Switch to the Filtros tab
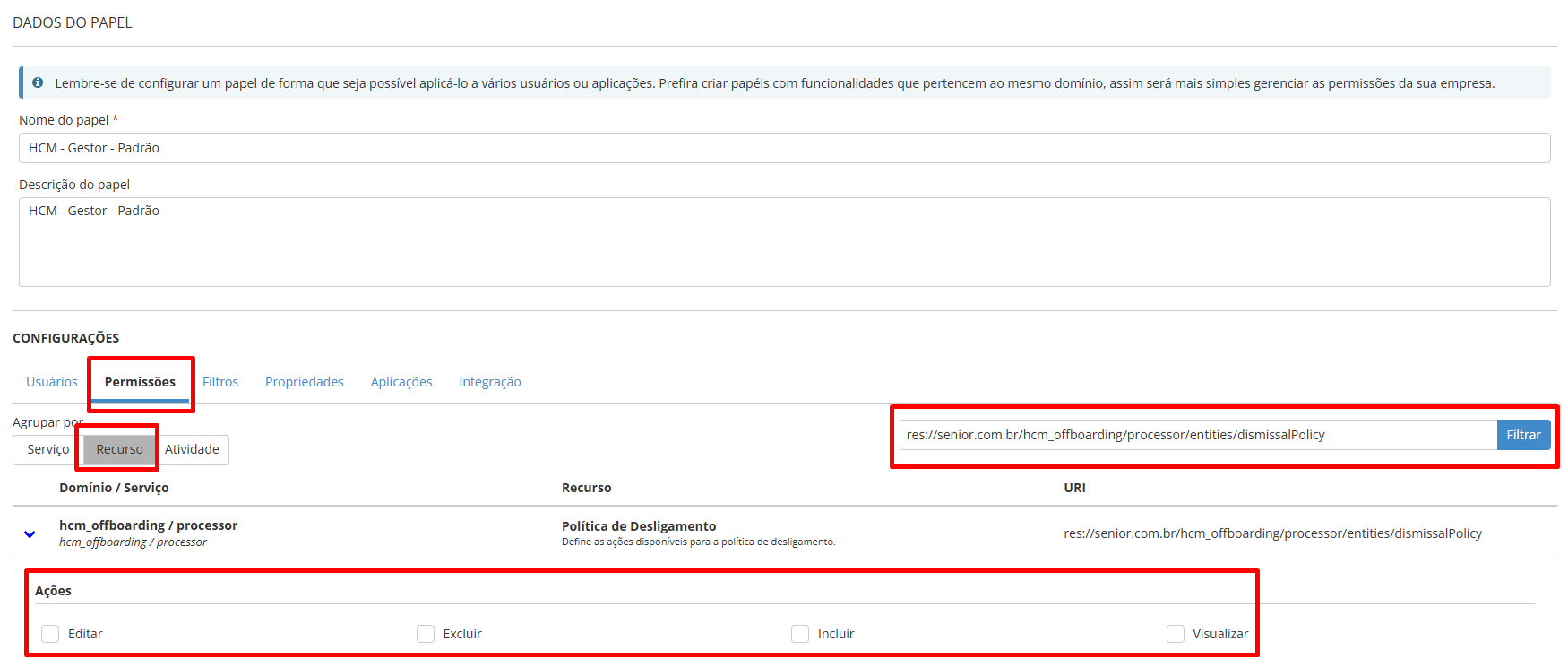Viewport: 1568px width, 659px height. click(x=220, y=382)
